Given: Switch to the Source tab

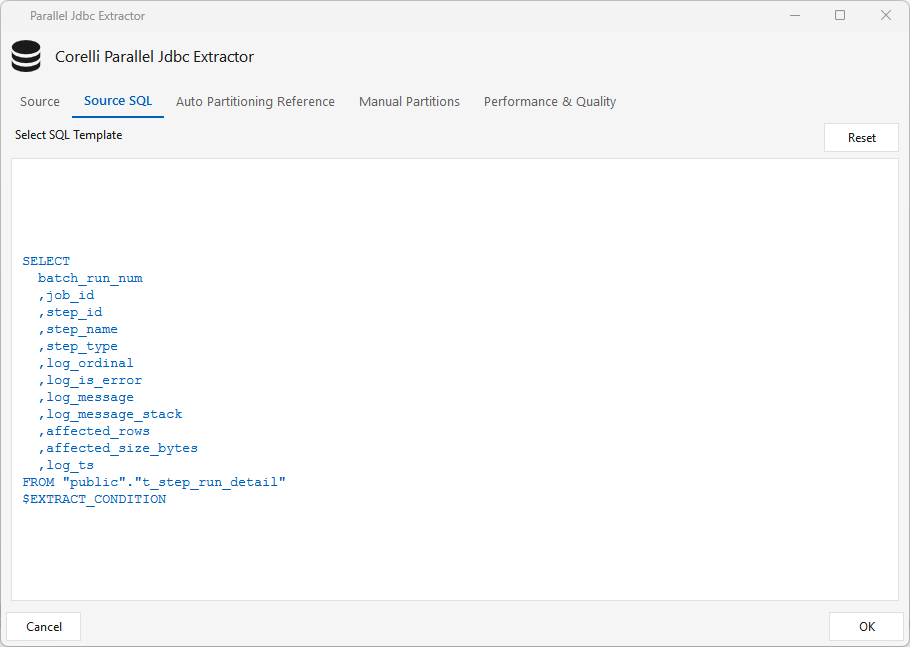Looking at the screenshot, I should [x=39, y=102].
